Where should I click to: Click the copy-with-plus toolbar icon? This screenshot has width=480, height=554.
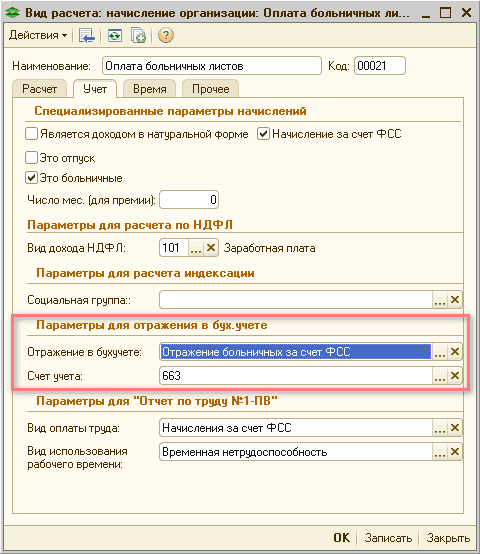coord(138,35)
